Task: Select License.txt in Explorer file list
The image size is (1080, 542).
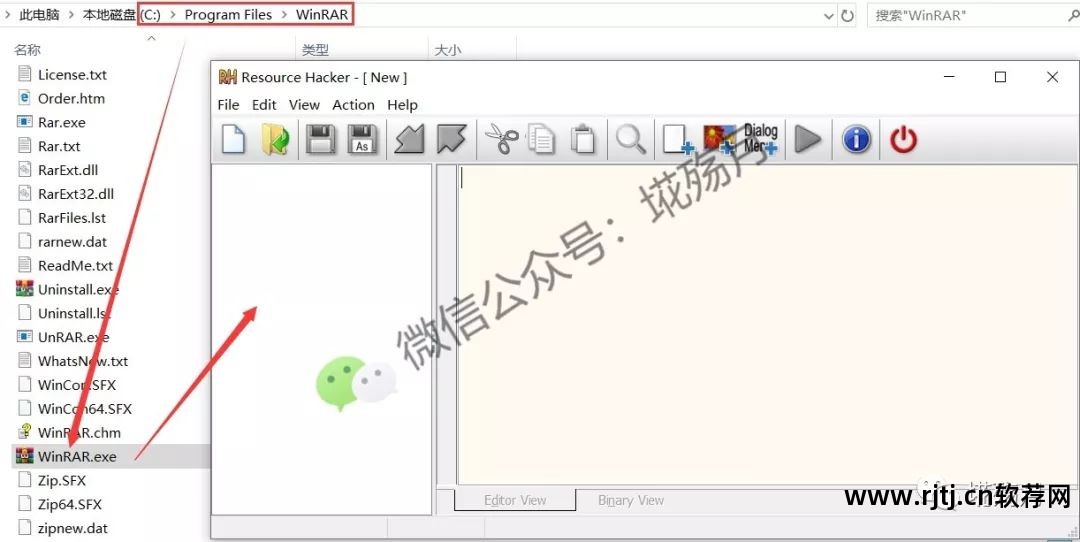Action: point(72,74)
